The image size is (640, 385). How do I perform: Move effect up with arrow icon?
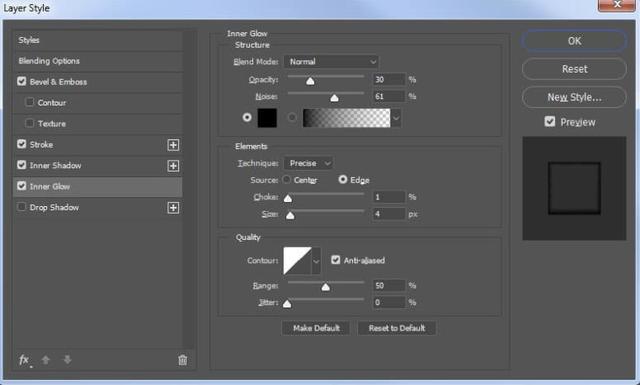(46, 360)
